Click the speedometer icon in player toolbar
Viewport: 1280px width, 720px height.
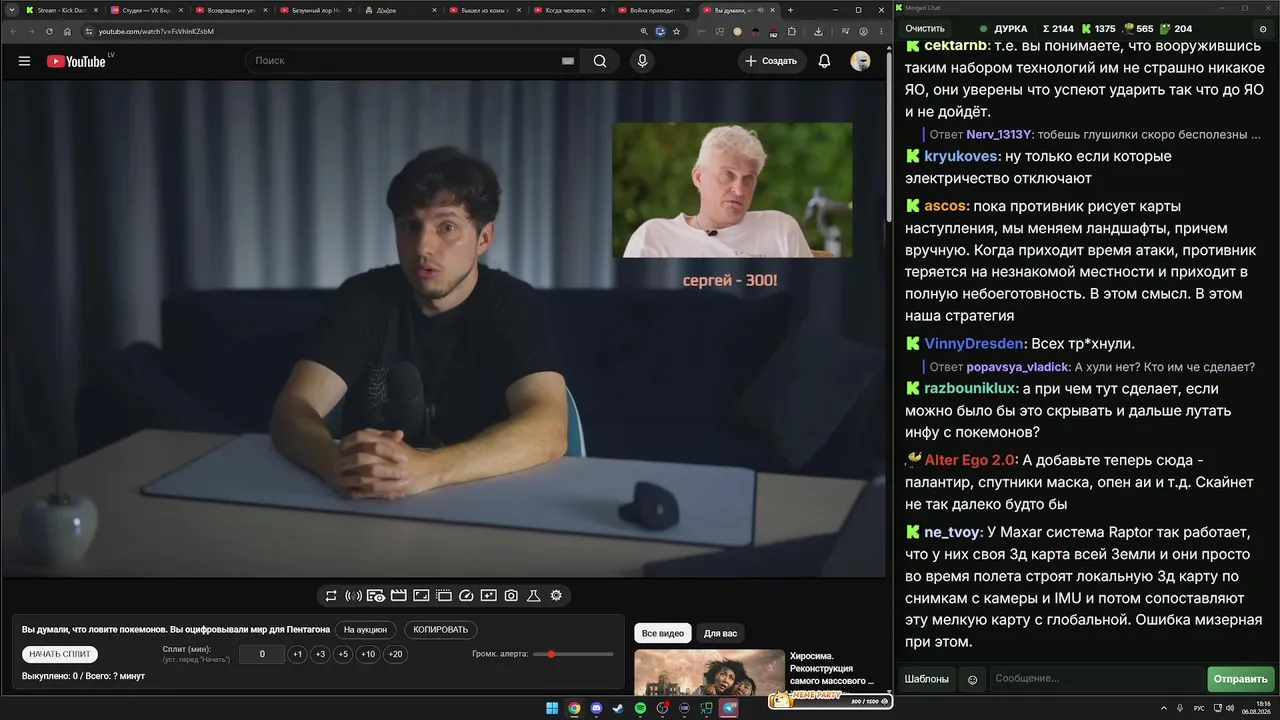click(466, 596)
